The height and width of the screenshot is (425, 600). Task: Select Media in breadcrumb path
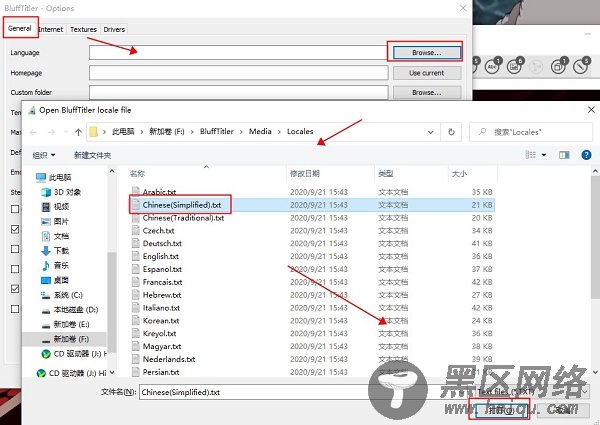click(260, 132)
